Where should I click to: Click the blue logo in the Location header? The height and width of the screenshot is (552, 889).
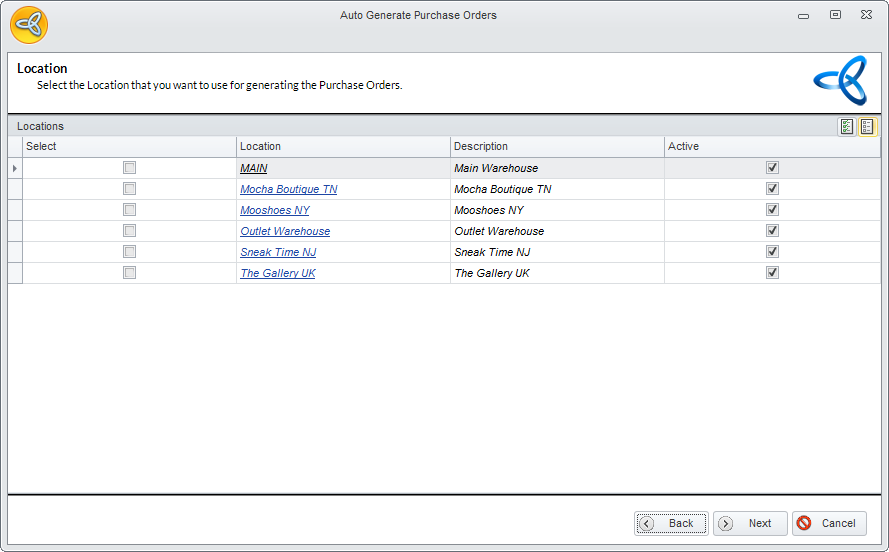pyautogui.click(x=839, y=81)
